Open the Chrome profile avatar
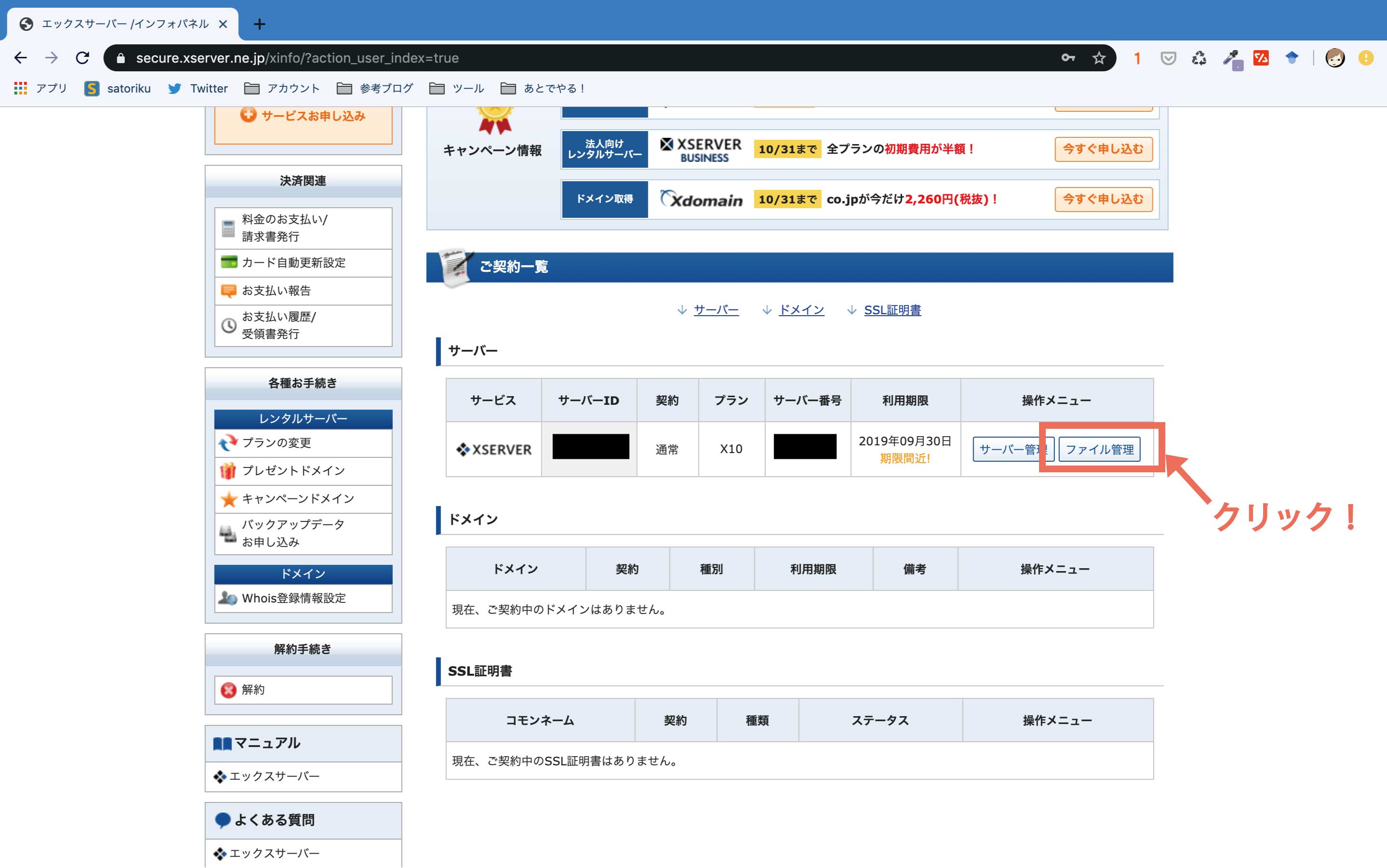 click(x=1335, y=58)
